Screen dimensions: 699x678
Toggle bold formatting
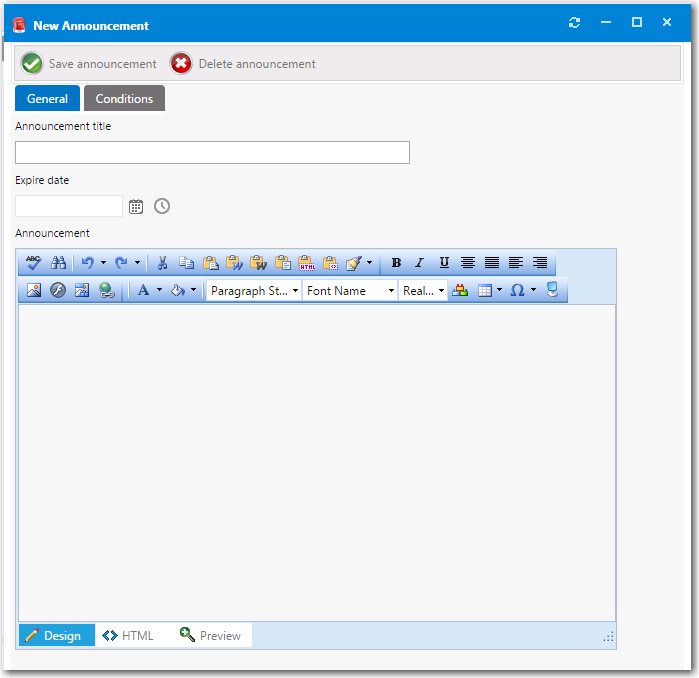[x=396, y=263]
